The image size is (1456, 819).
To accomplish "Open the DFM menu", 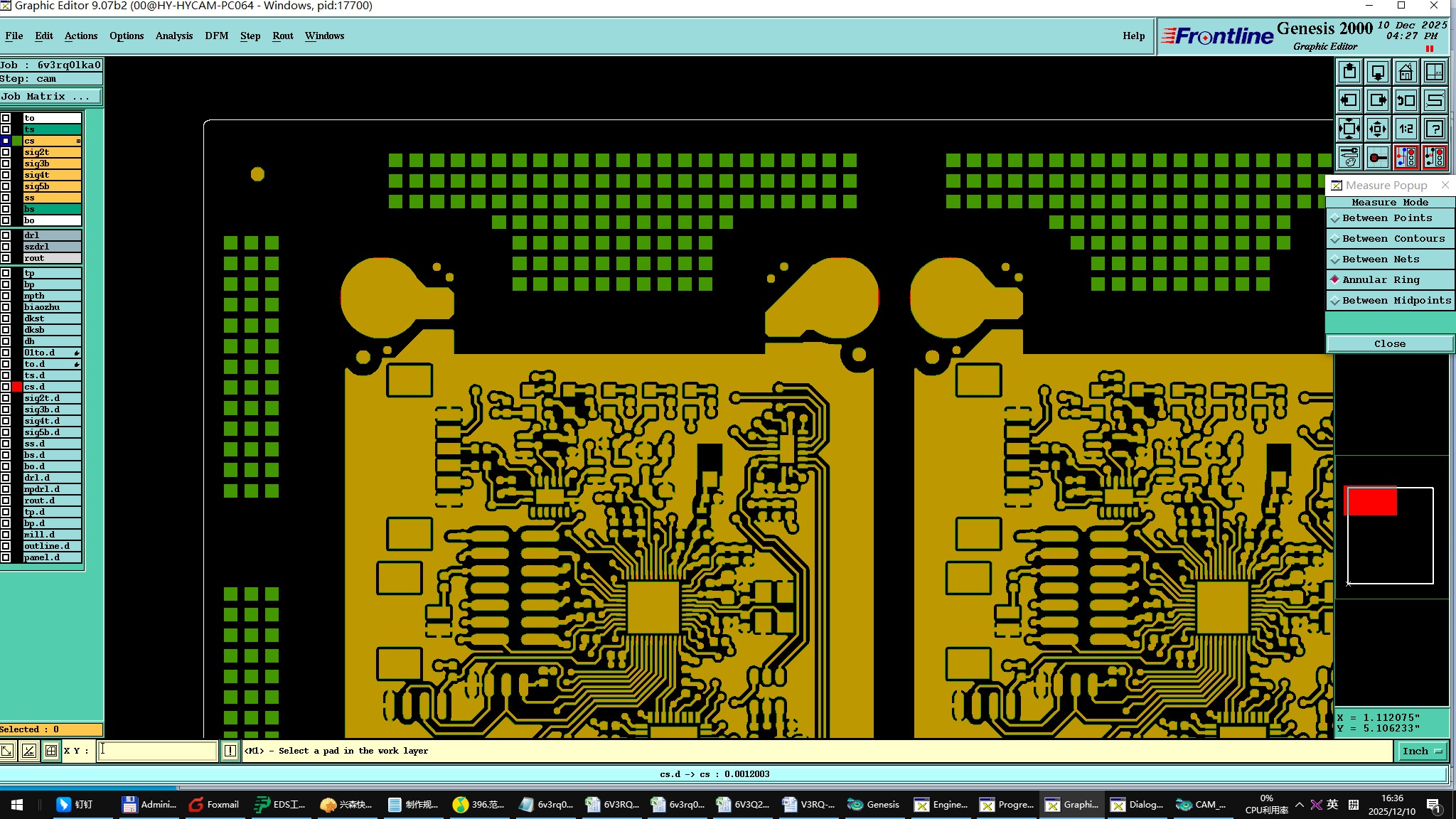I will (x=216, y=36).
